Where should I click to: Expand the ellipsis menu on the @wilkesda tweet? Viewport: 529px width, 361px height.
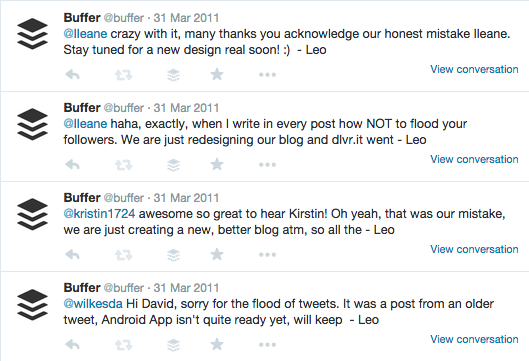[267, 345]
